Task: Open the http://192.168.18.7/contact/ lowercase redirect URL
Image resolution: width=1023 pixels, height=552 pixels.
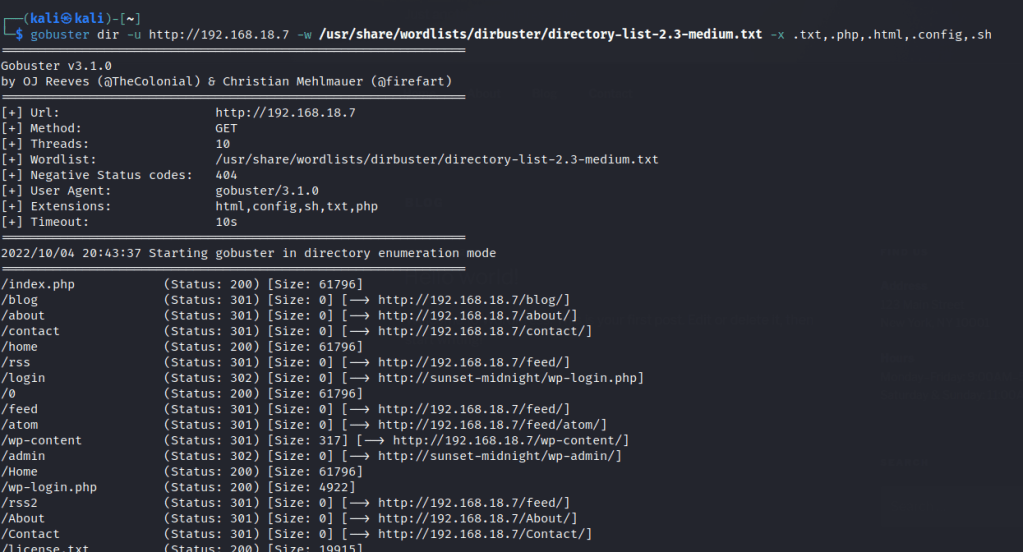Action: click(484, 331)
